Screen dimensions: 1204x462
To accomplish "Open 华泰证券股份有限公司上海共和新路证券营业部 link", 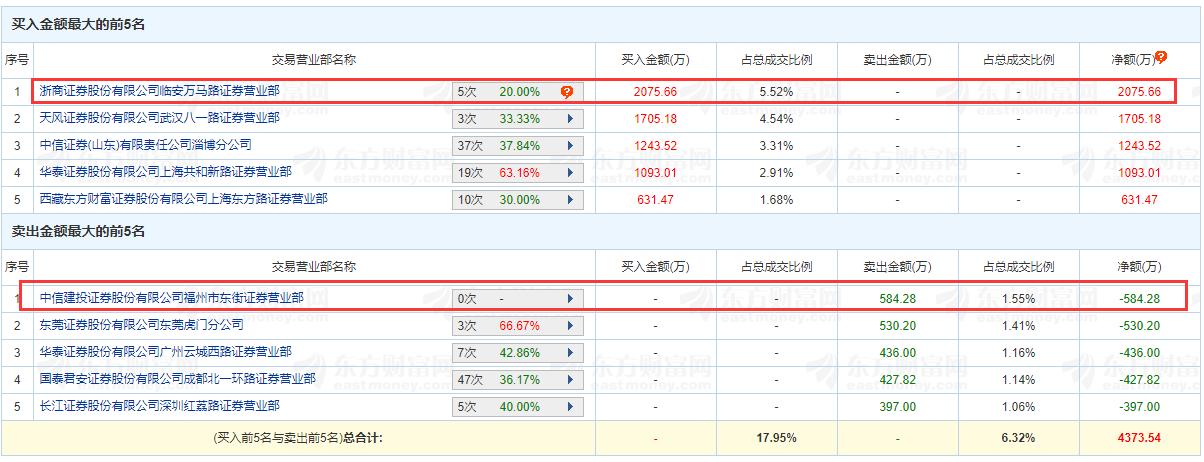I will [165, 172].
